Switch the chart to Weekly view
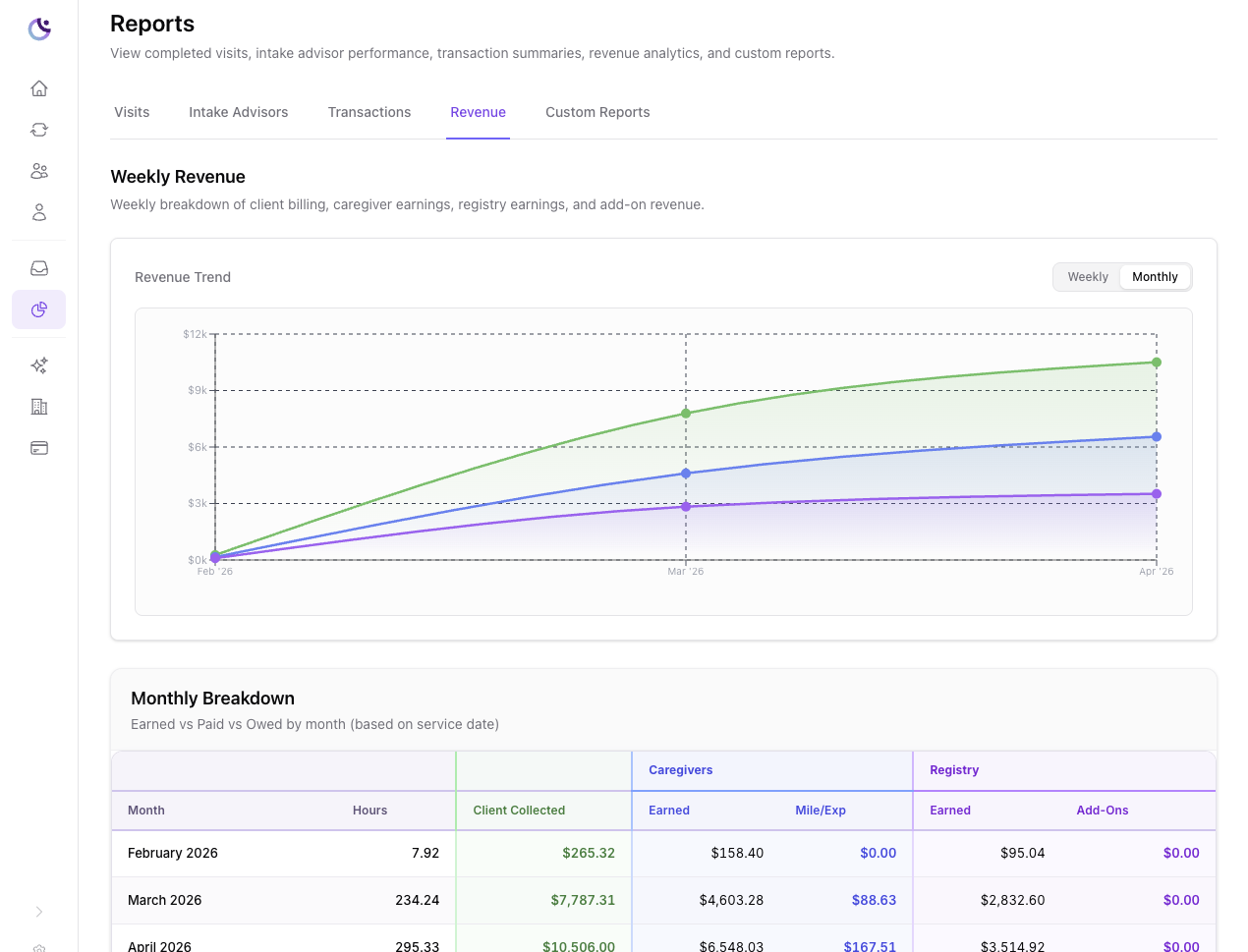 pyautogui.click(x=1088, y=277)
